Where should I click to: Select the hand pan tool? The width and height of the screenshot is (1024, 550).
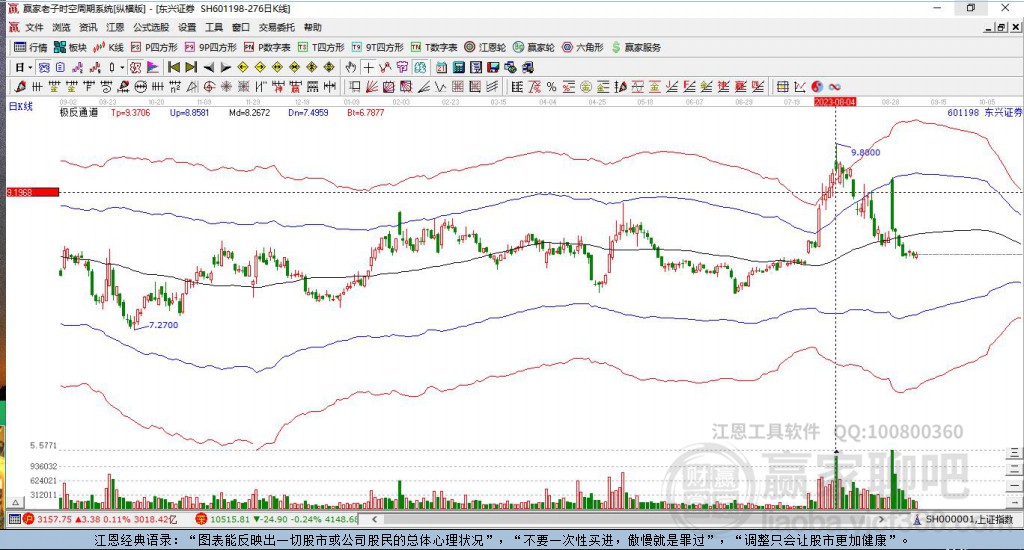[351, 67]
